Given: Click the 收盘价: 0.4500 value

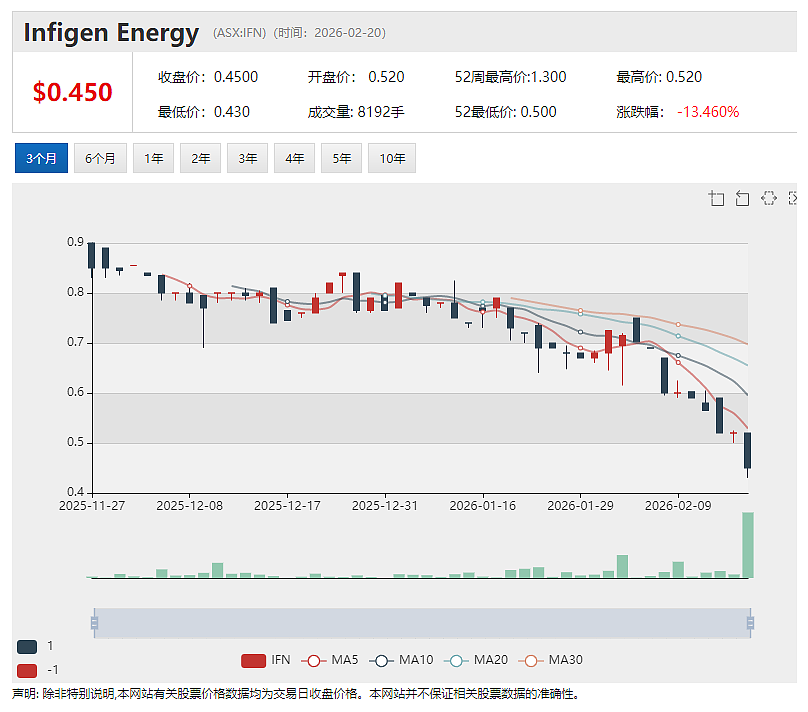Looking at the screenshot, I should (x=208, y=77).
